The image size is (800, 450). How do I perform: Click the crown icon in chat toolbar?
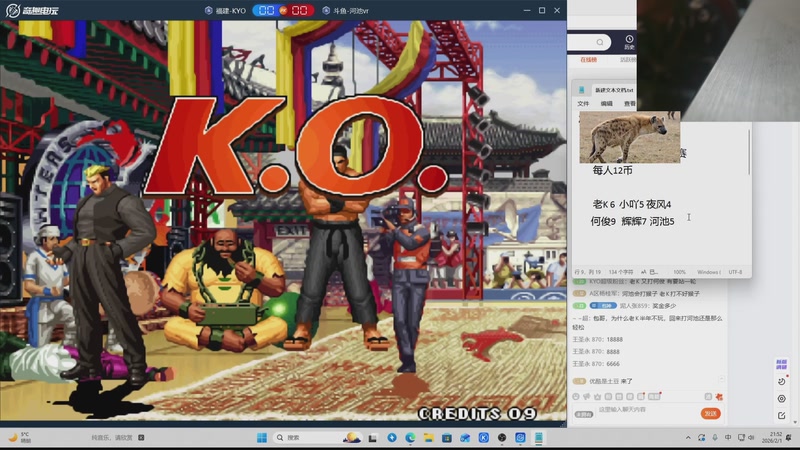pyautogui.click(x=597, y=396)
